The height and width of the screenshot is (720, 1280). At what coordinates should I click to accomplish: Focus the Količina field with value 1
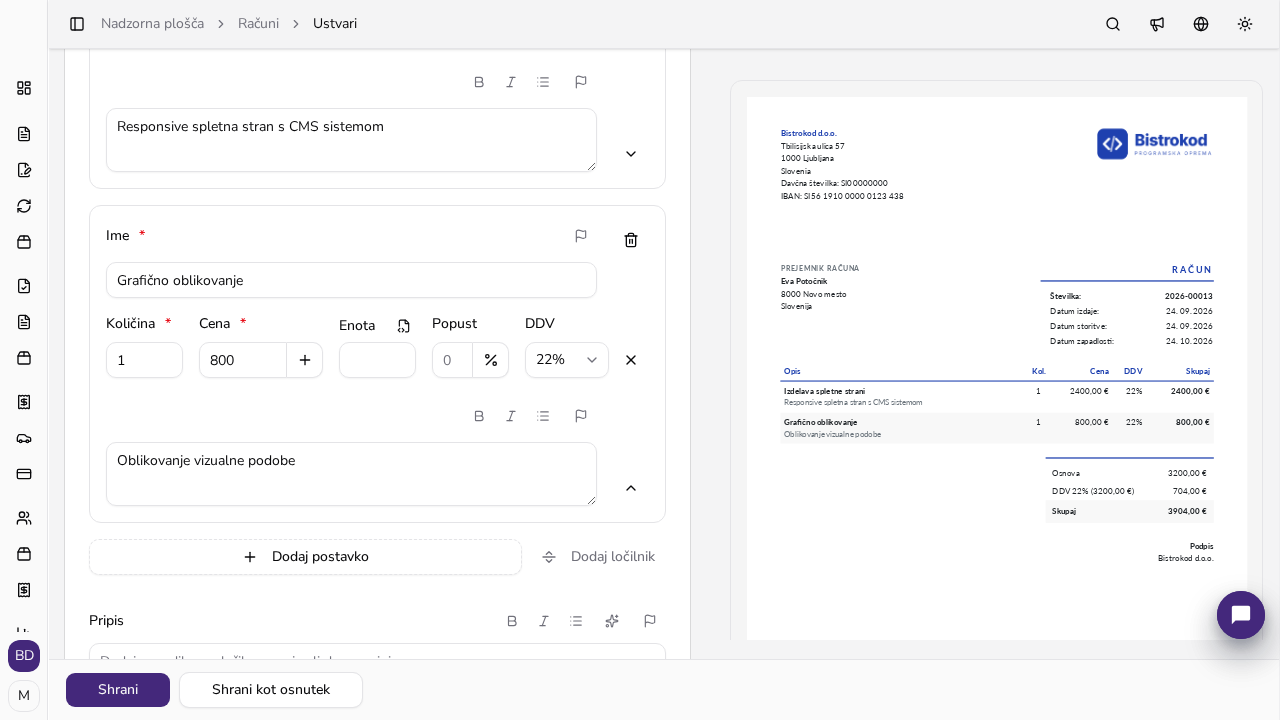(x=144, y=360)
